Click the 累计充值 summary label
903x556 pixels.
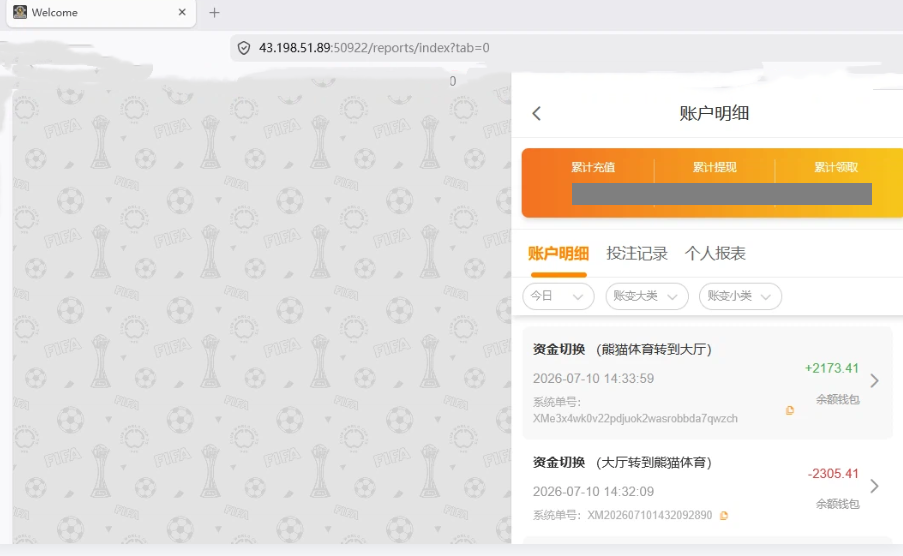point(593,167)
